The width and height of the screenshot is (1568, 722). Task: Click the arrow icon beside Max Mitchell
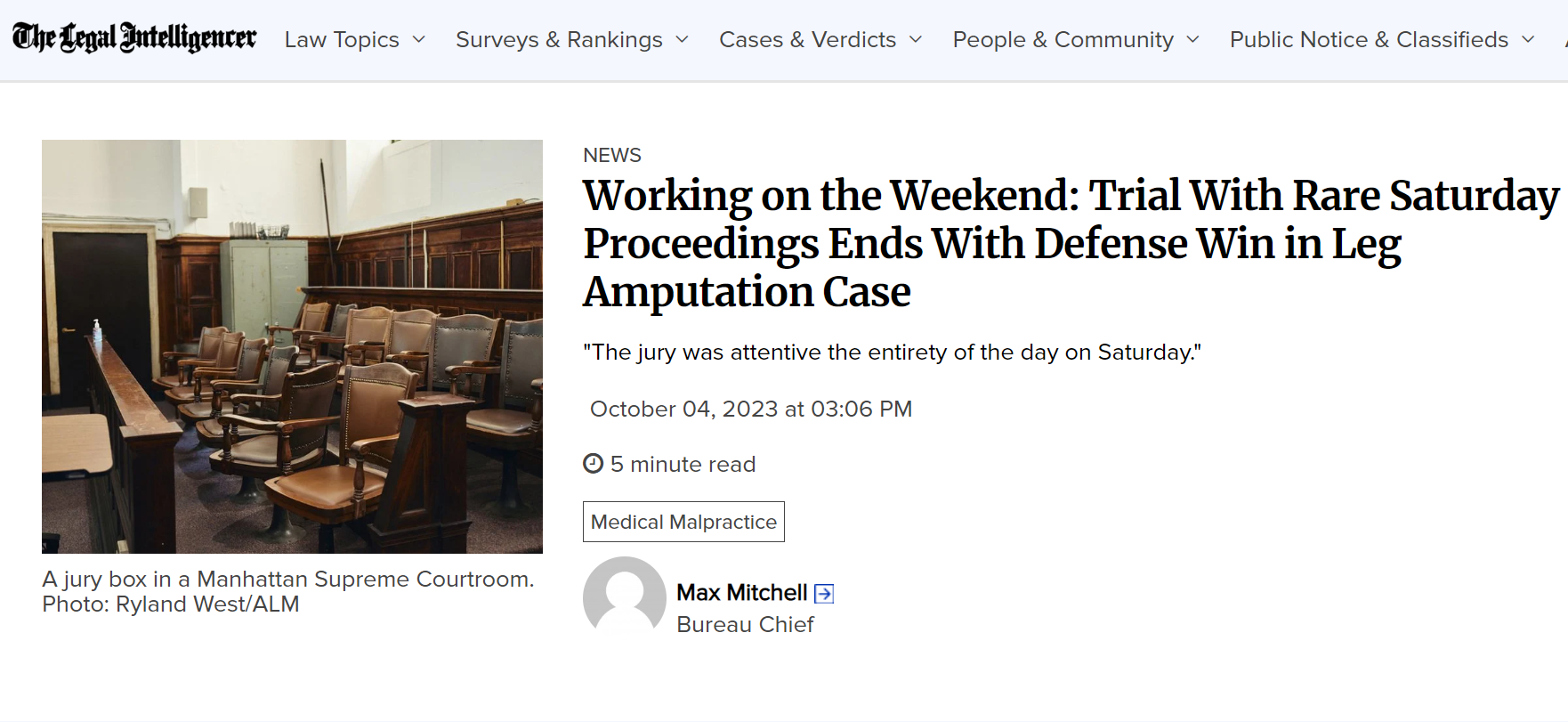(824, 594)
